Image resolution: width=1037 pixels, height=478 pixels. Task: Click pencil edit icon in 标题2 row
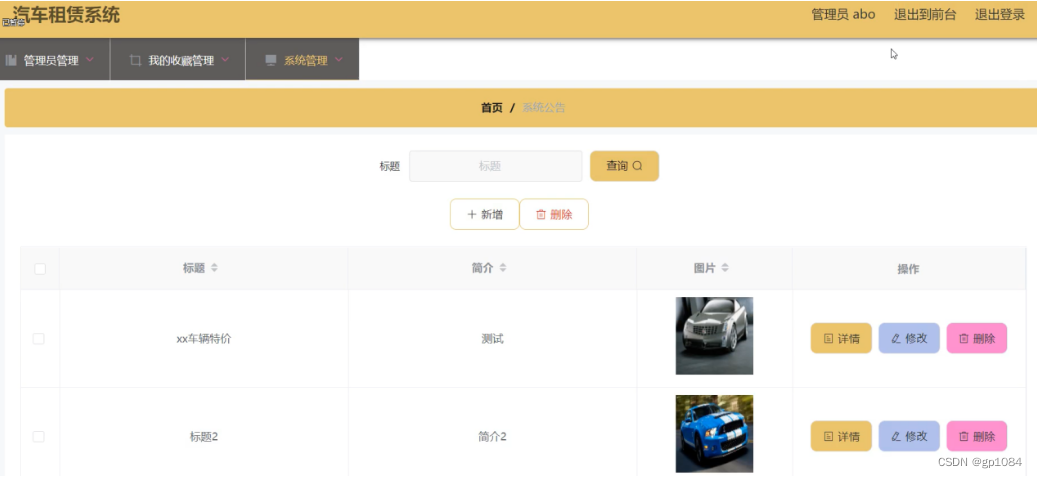896,436
